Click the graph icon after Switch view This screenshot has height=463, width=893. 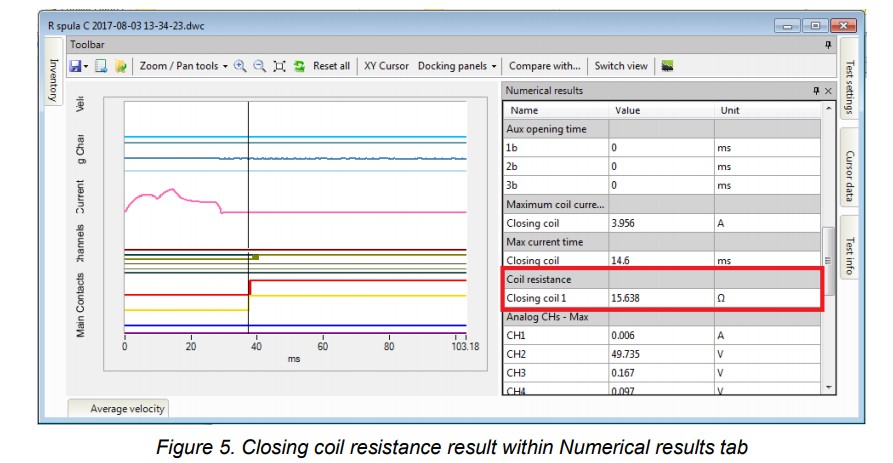667,66
